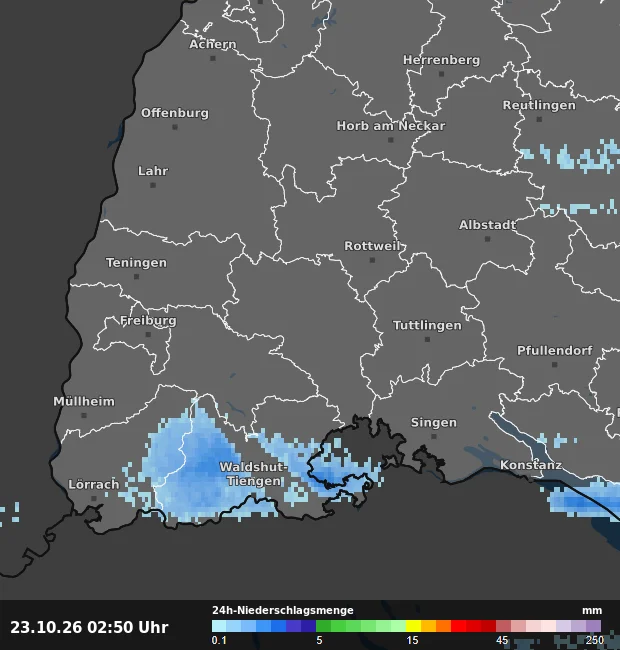
Task: Click the Albstadt location marker square
Action: coord(487,239)
